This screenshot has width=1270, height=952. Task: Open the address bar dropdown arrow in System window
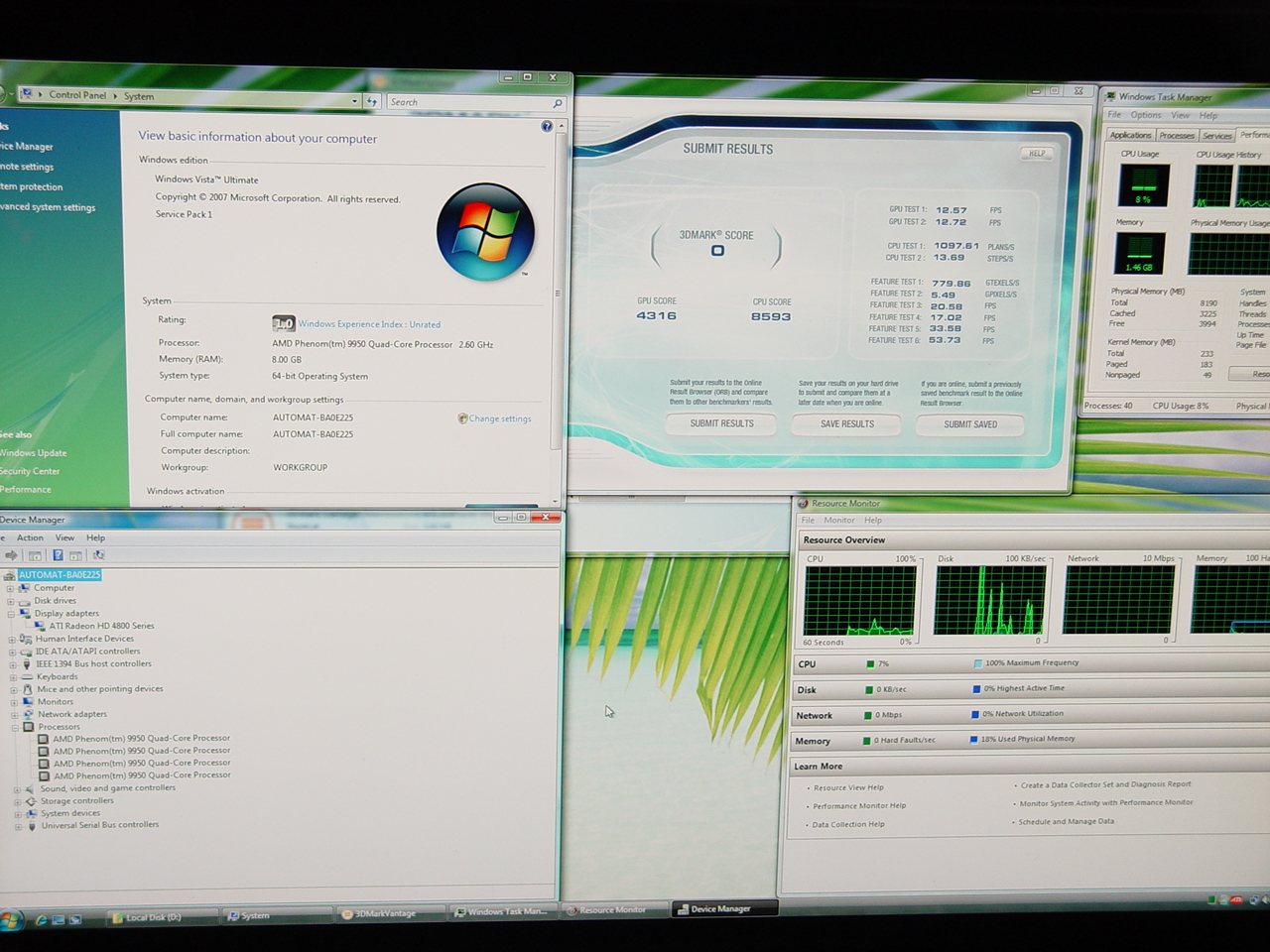(354, 101)
